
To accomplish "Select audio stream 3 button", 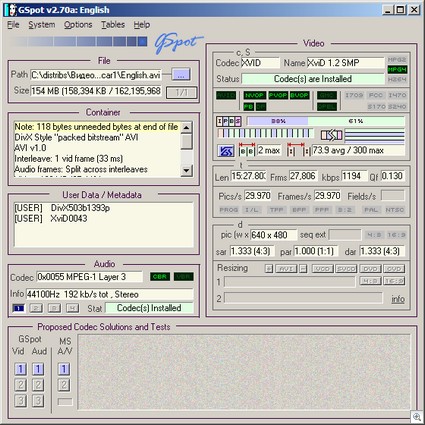I will pos(54,308).
